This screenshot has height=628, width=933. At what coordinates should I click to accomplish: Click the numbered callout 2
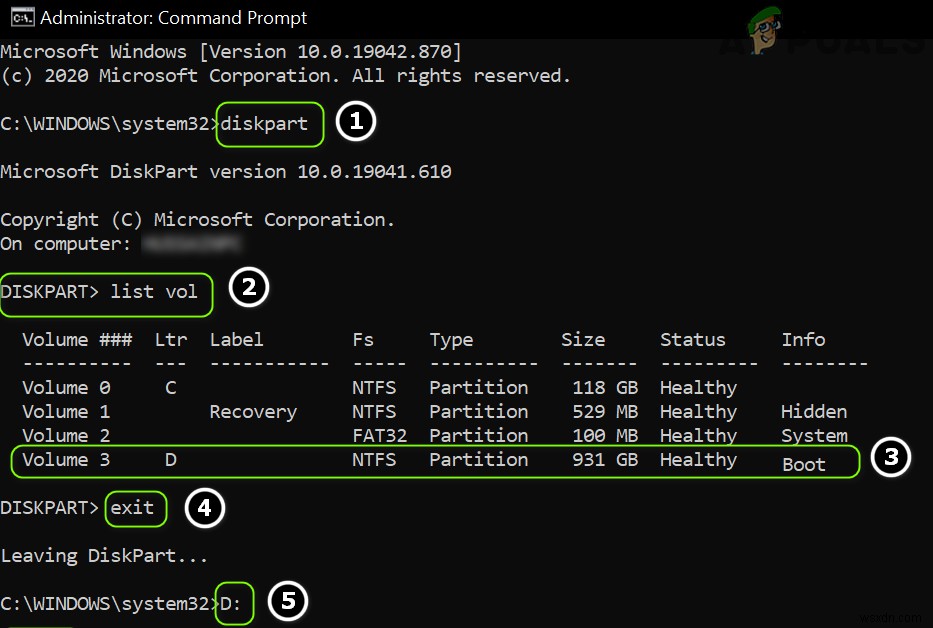click(x=248, y=288)
